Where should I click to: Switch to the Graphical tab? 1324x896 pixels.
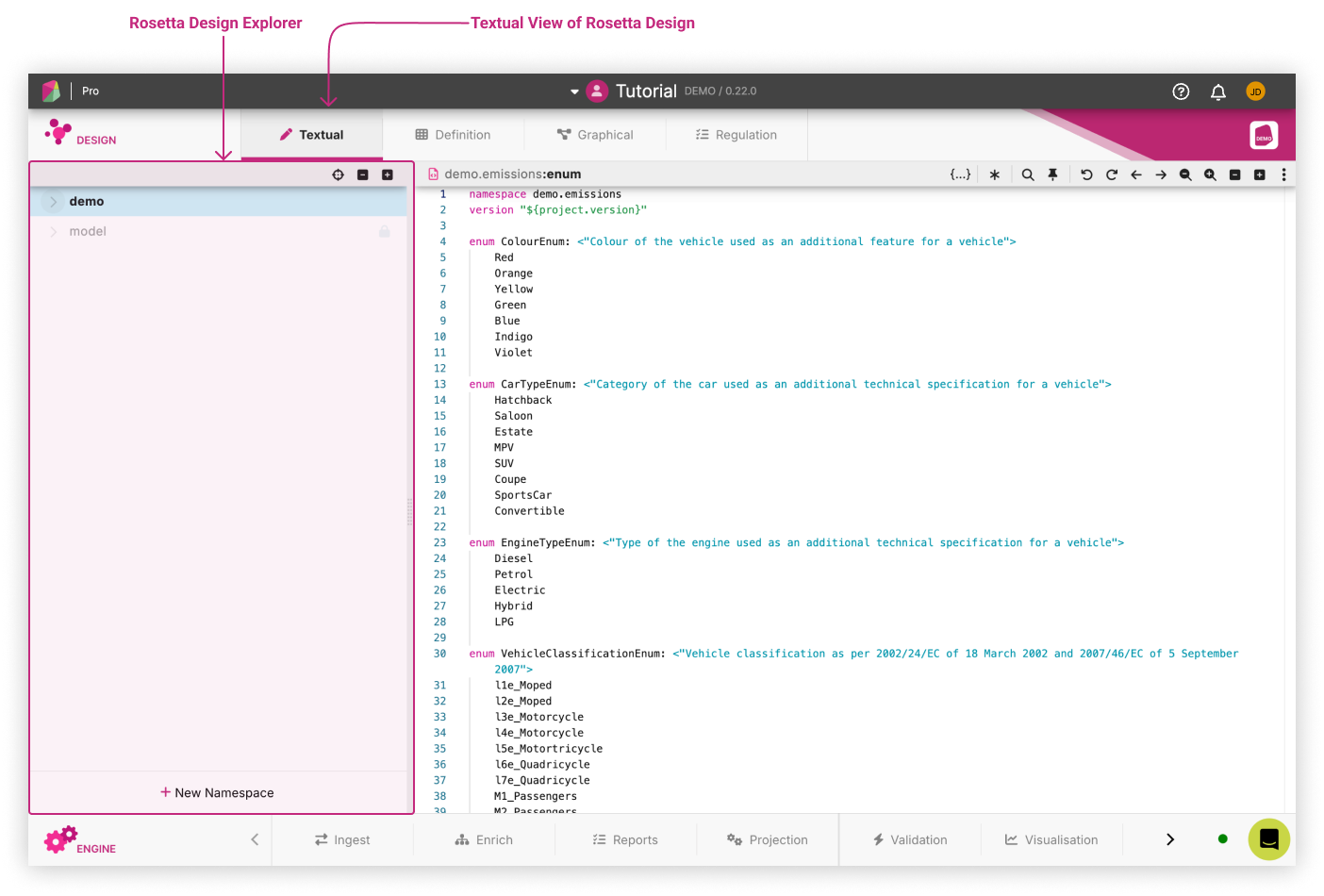point(595,135)
